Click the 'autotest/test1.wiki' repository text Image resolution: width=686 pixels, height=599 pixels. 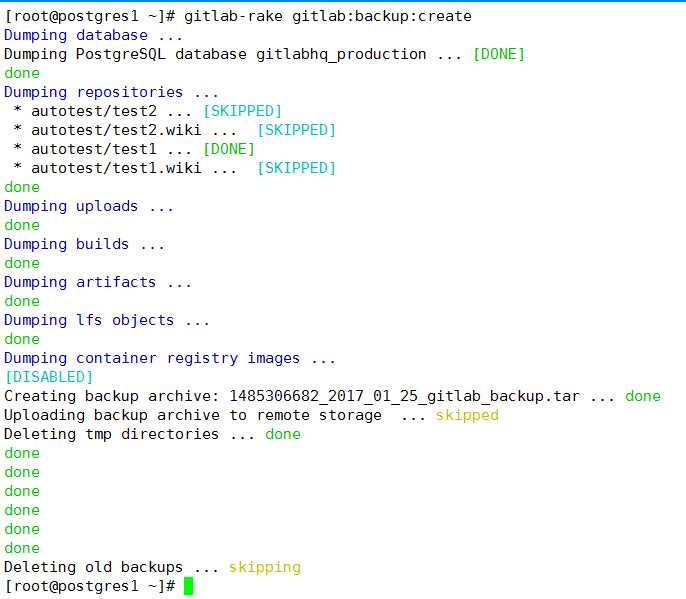click(116, 168)
